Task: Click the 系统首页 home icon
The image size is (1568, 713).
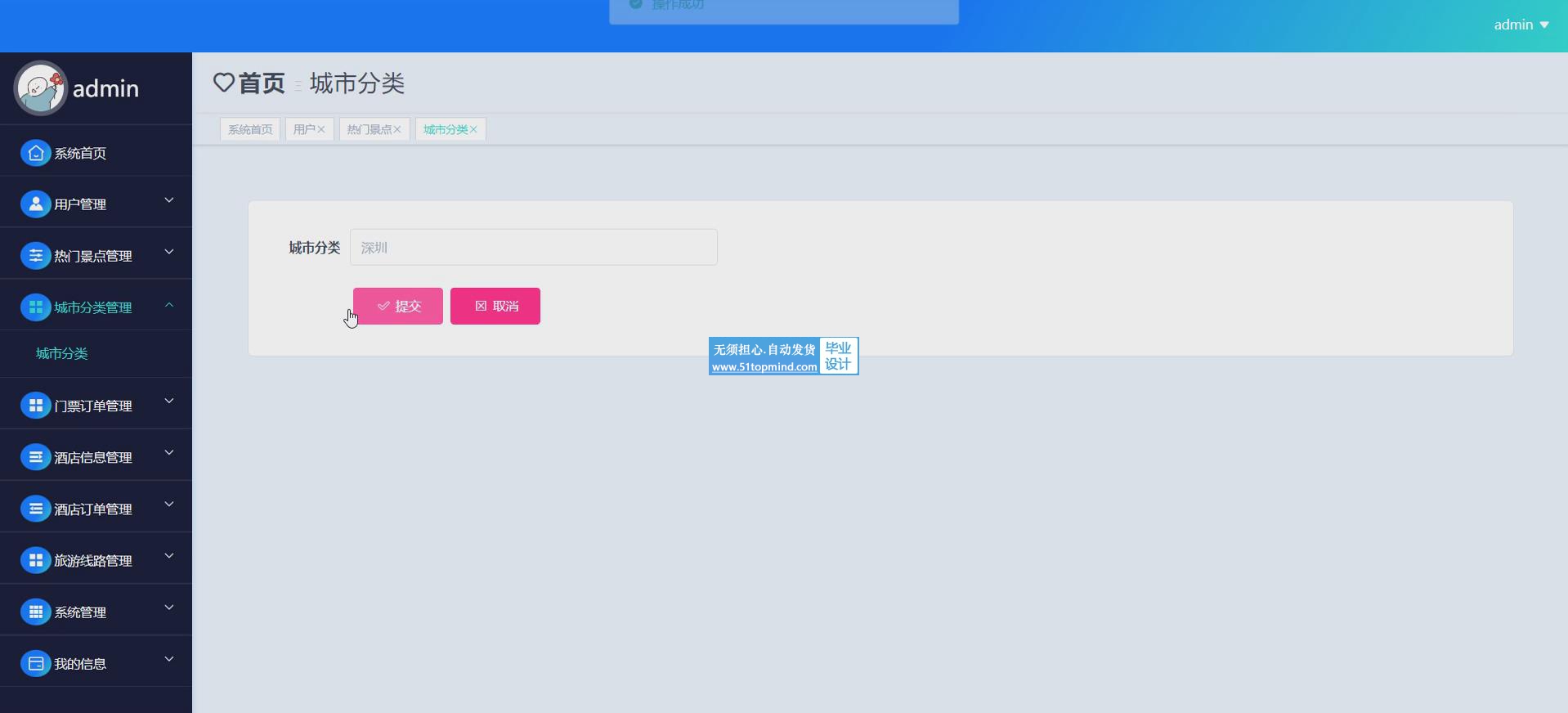Action: (x=35, y=153)
